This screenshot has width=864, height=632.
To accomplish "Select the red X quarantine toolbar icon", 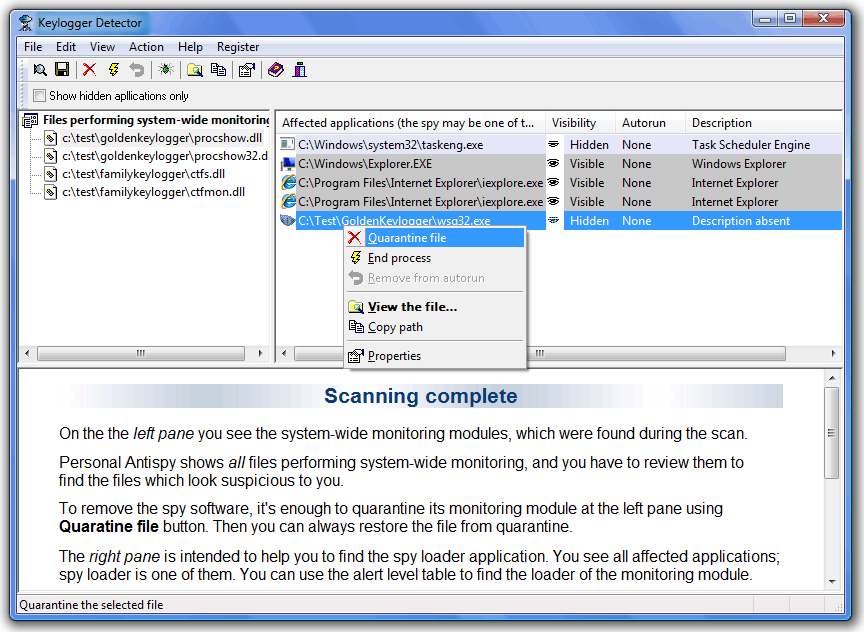I will click(x=88, y=70).
